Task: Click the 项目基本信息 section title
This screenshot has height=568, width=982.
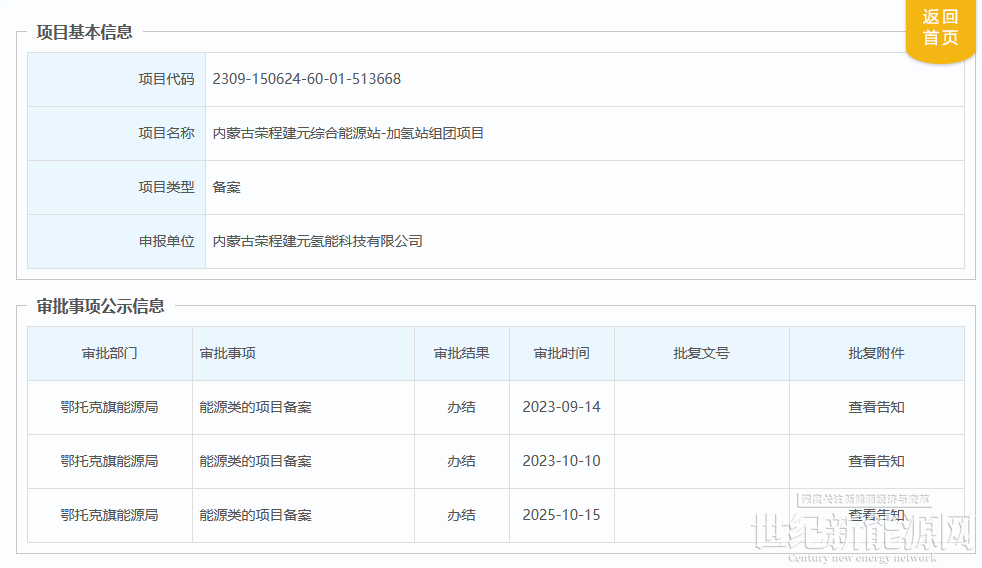Action: coord(84,32)
